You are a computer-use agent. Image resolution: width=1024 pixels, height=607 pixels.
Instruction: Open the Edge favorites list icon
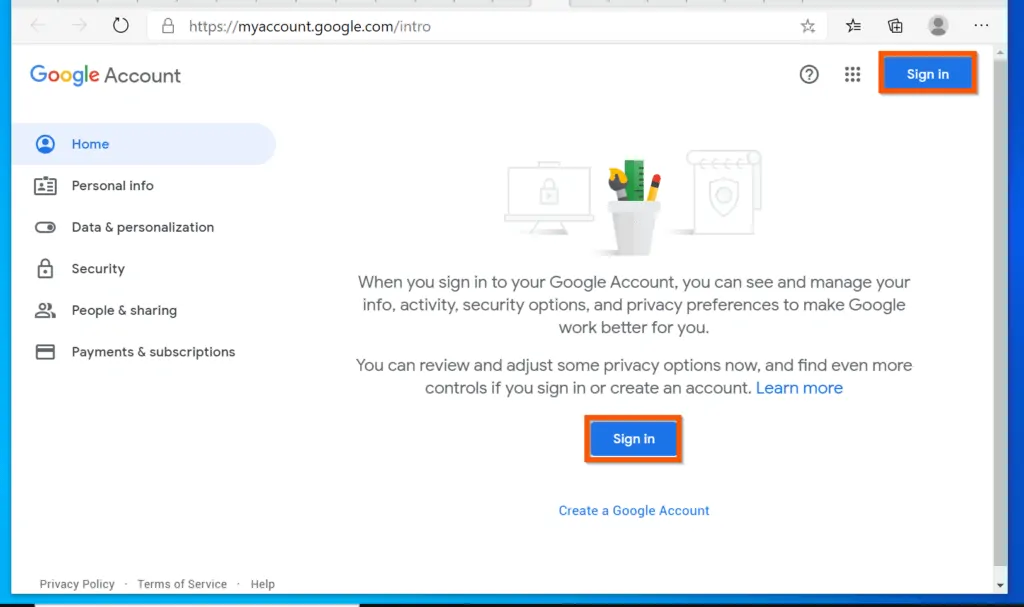click(852, 25)
